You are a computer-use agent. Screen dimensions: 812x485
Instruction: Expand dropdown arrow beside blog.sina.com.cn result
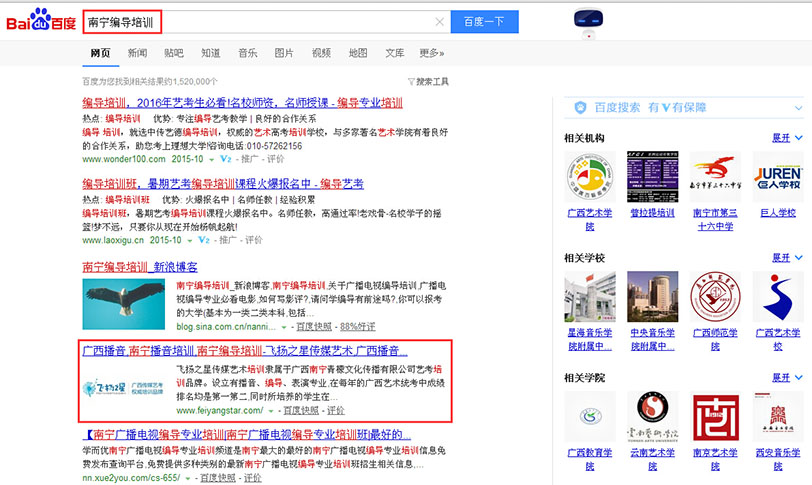click(284, 328)
